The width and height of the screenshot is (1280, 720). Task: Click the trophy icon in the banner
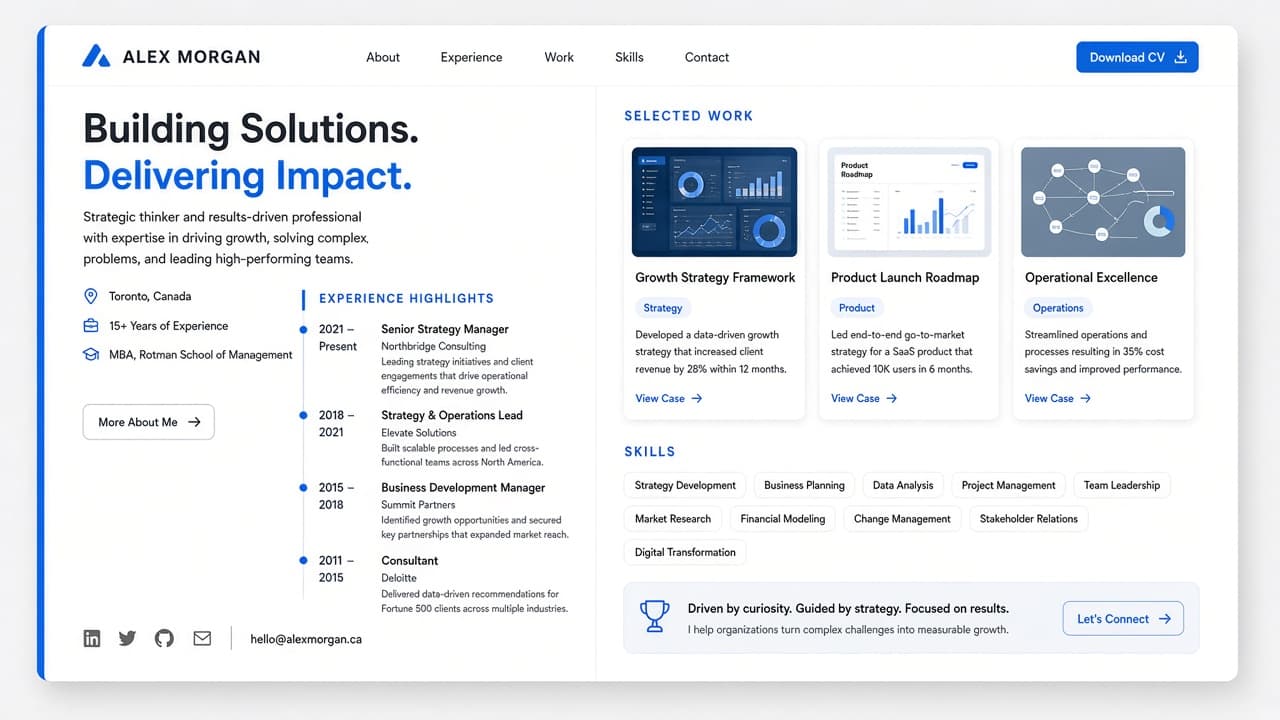click(654, 617)
